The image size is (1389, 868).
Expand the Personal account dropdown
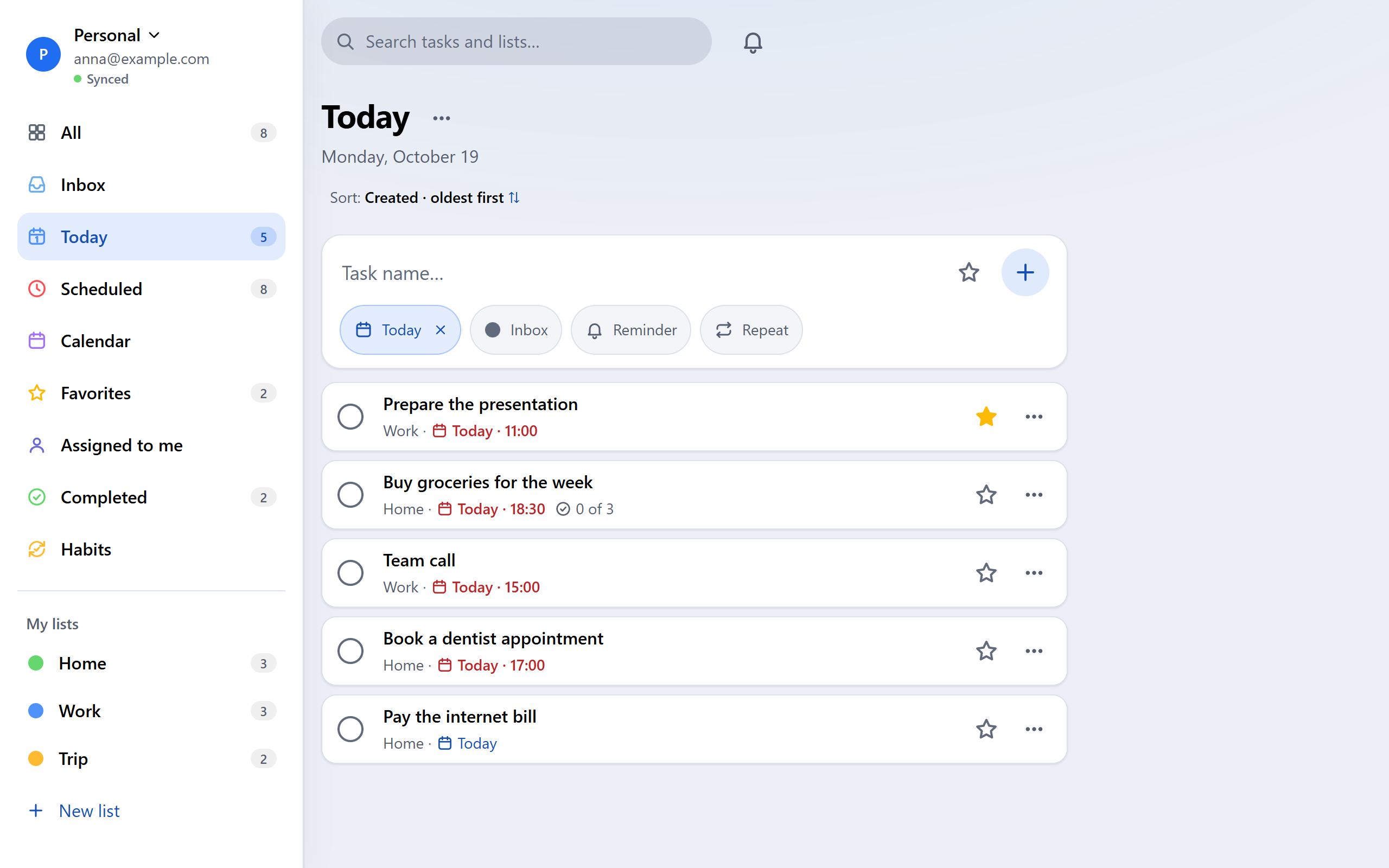(117, 35)
